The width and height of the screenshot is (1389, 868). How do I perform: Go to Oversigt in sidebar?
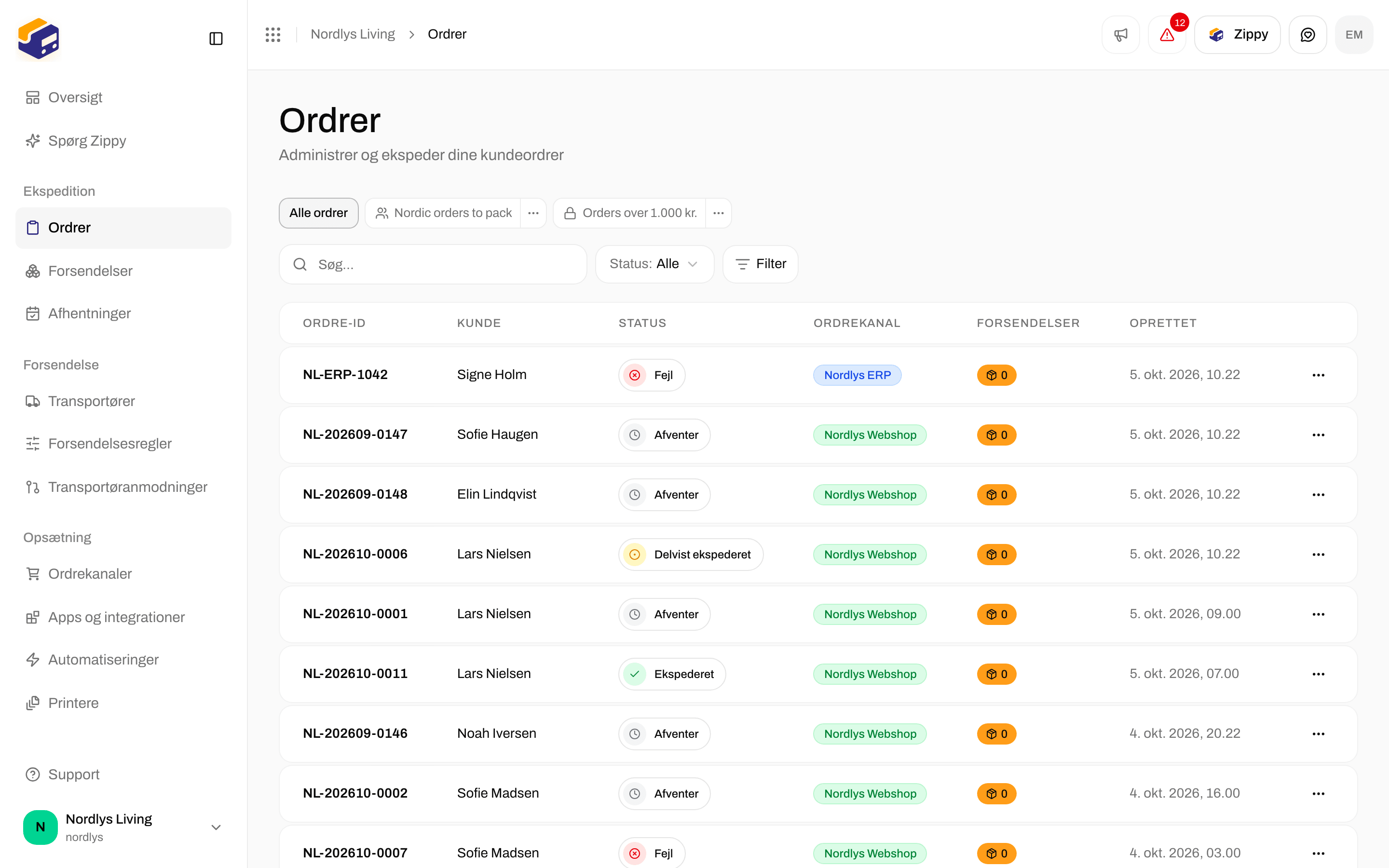pos(123,97)
